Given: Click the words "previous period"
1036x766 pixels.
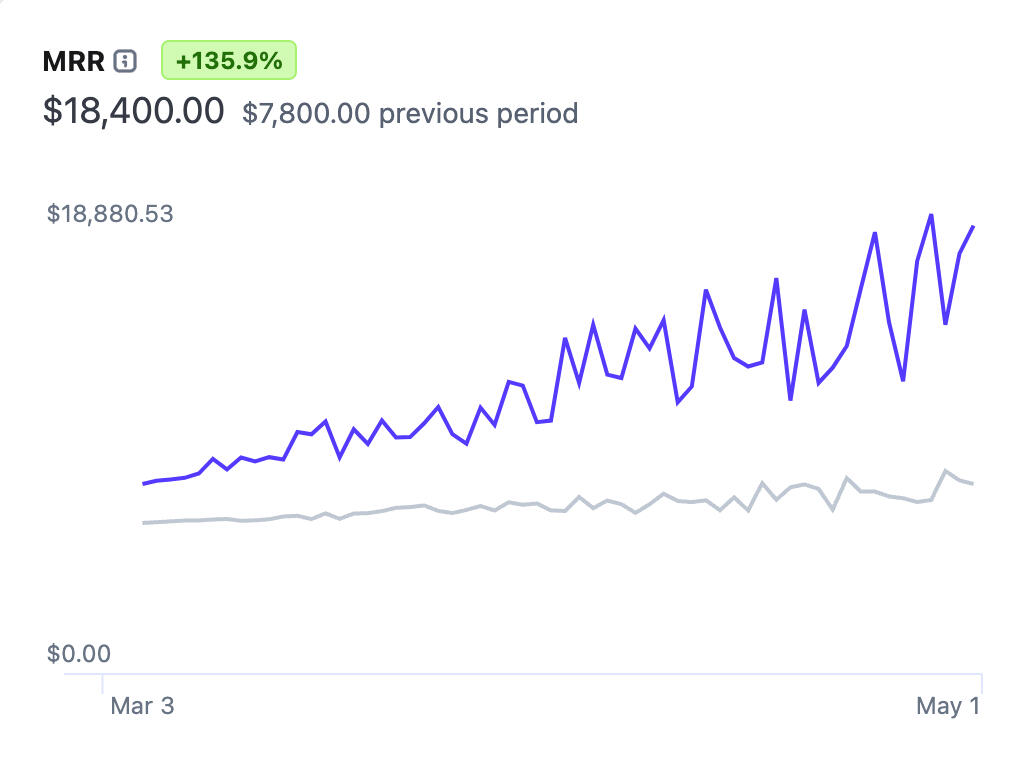Looking at the screenshot, I should [479, 113].
